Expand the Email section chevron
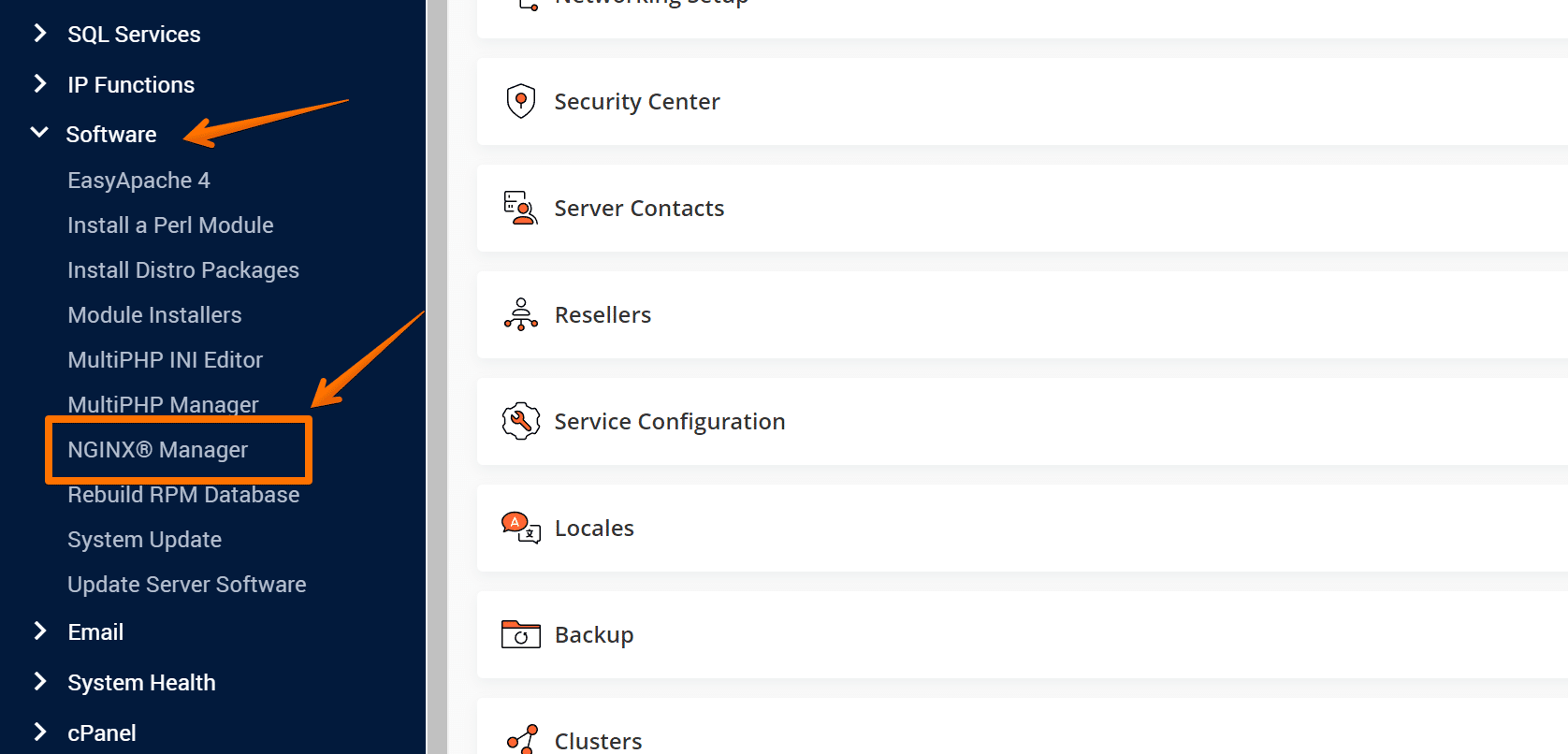The image size is (1568, 754). tap(40, 631)
